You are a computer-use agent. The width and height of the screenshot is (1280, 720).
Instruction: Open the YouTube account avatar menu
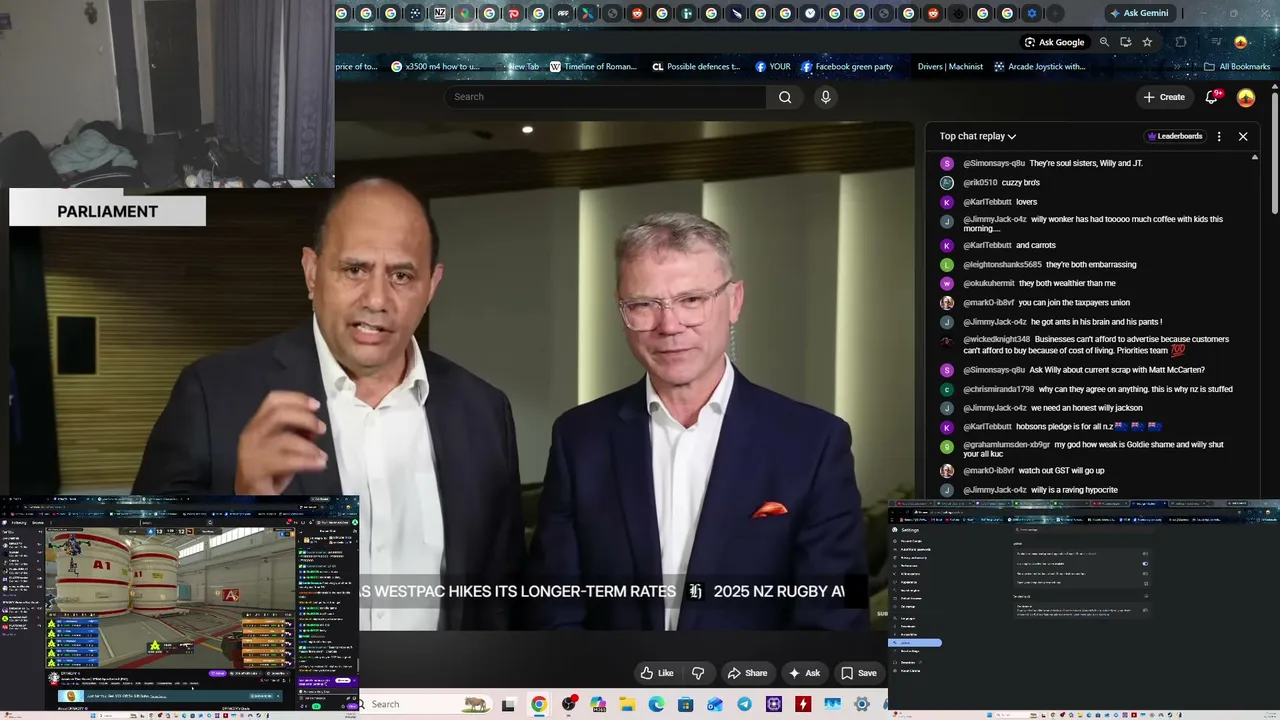(x=1246, y=97)
